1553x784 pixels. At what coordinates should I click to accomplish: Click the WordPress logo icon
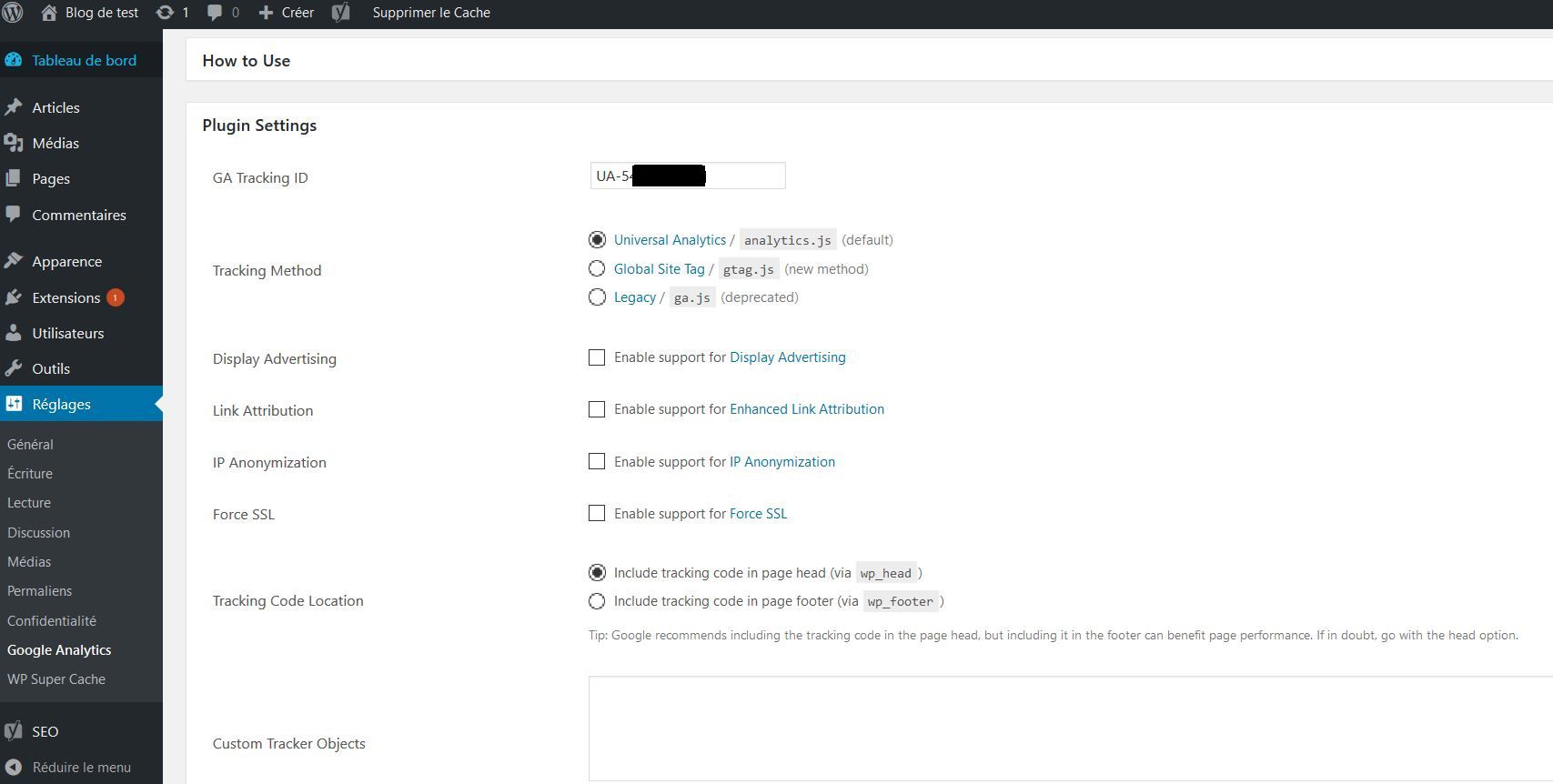12,12
